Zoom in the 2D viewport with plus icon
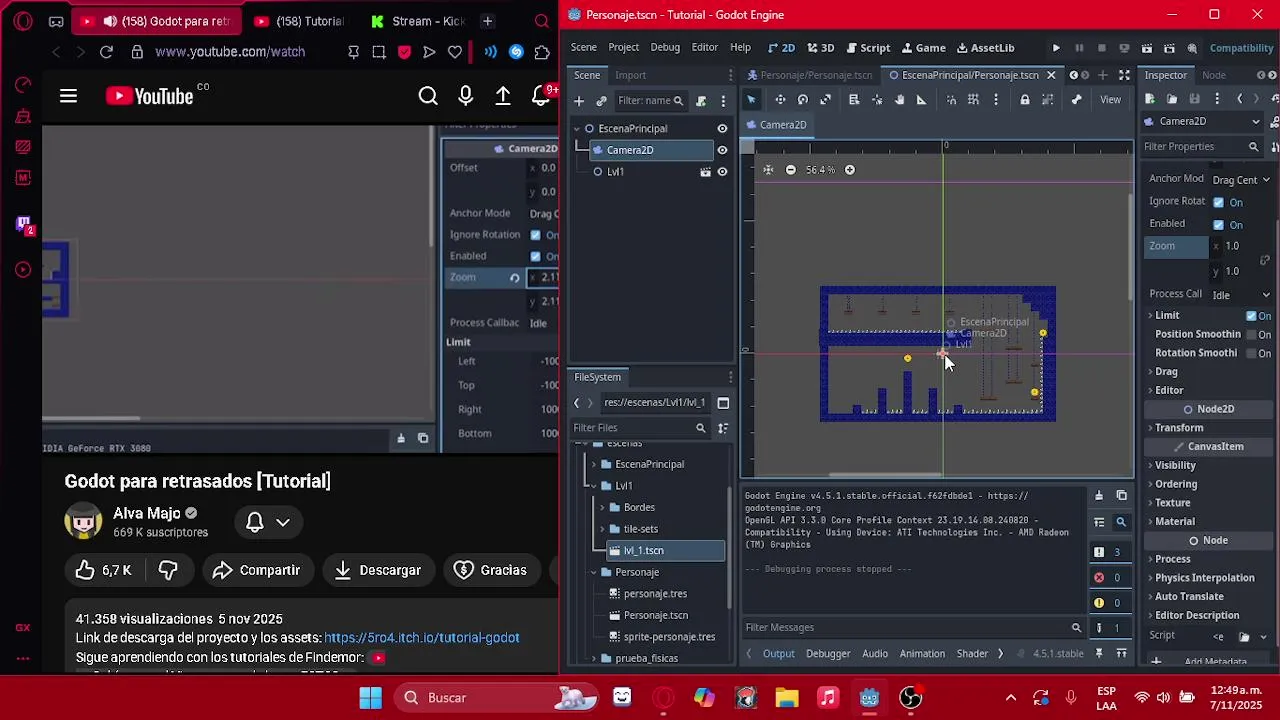This screenshot has height=720, width=1280. 849,170
